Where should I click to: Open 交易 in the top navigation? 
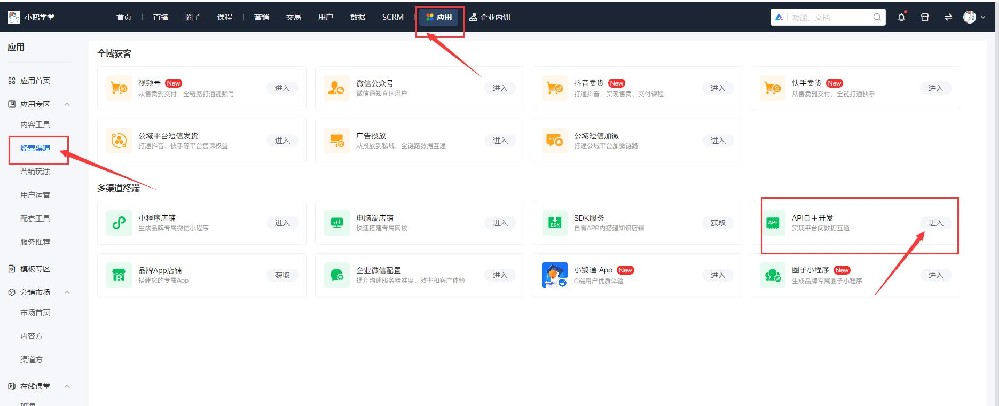294,17
